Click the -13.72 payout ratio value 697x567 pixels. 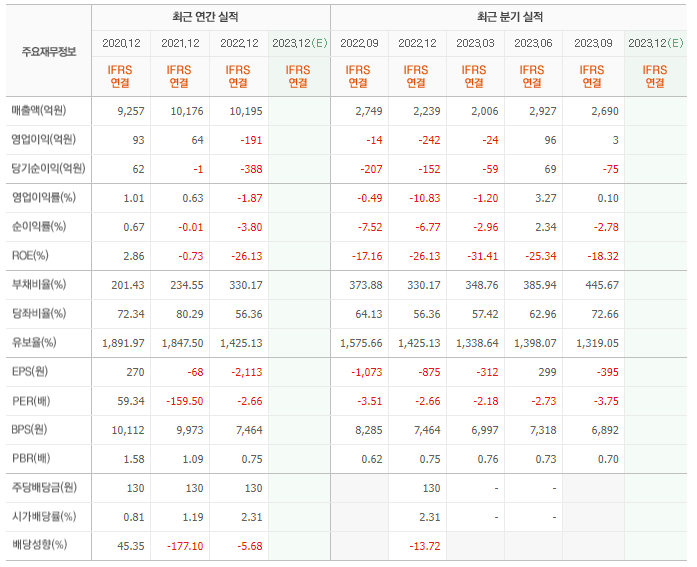425,546
